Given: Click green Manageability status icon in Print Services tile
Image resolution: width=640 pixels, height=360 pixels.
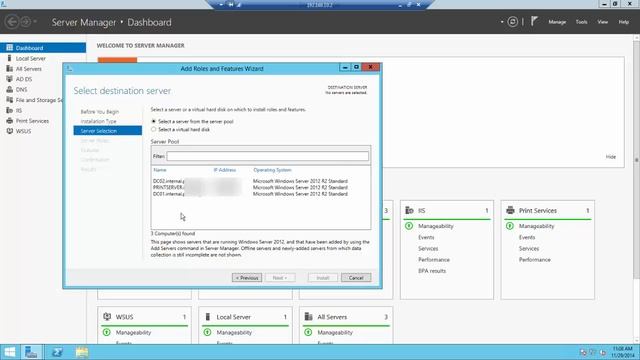Looking at the screenshot, I should coord(510,226).
